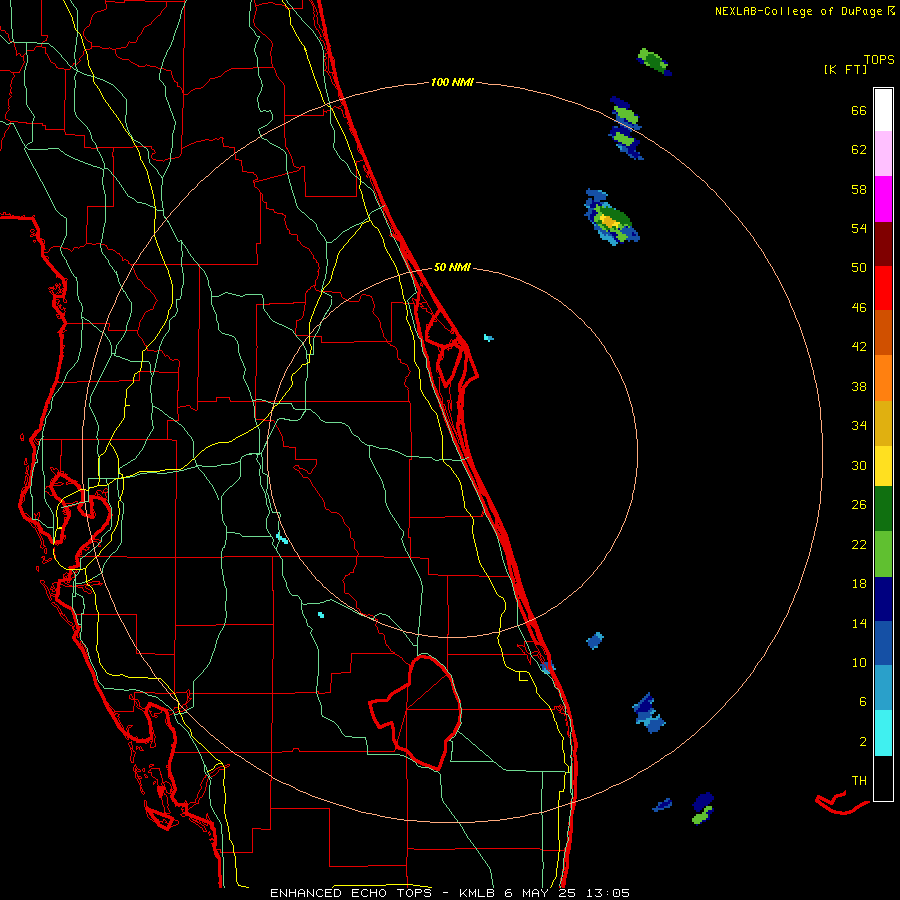Select the dark red legend swatch

pyautogui.click(x=883, y=245)
